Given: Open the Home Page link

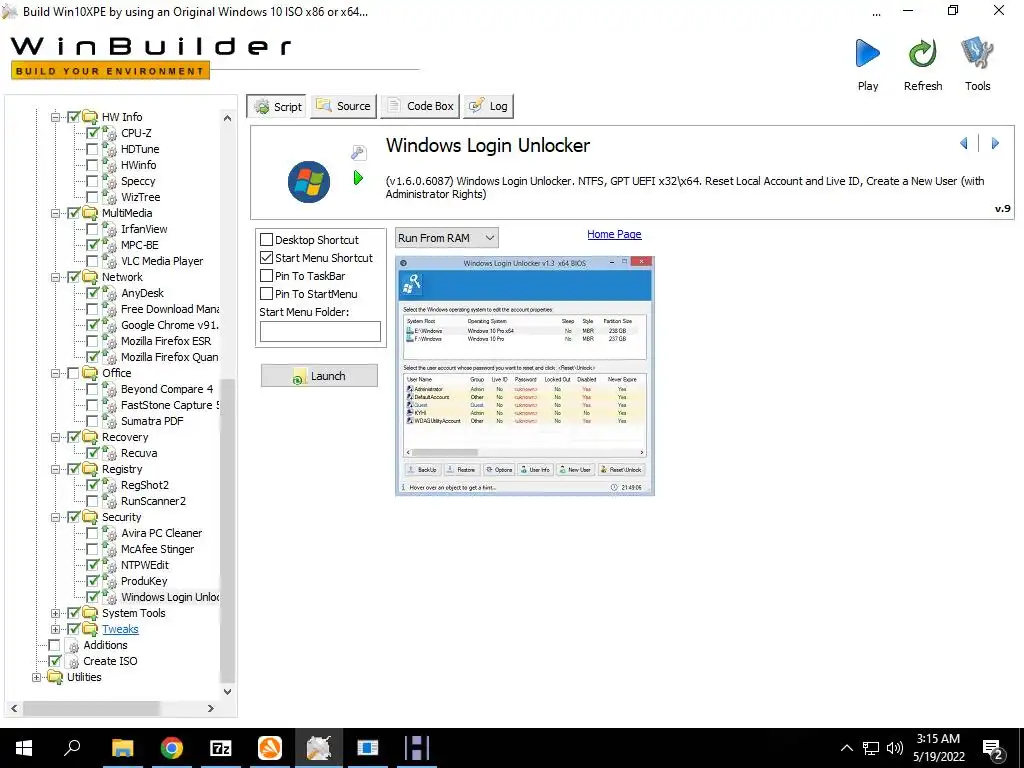Looking at the screenshot, I should (x=614, y=234).
